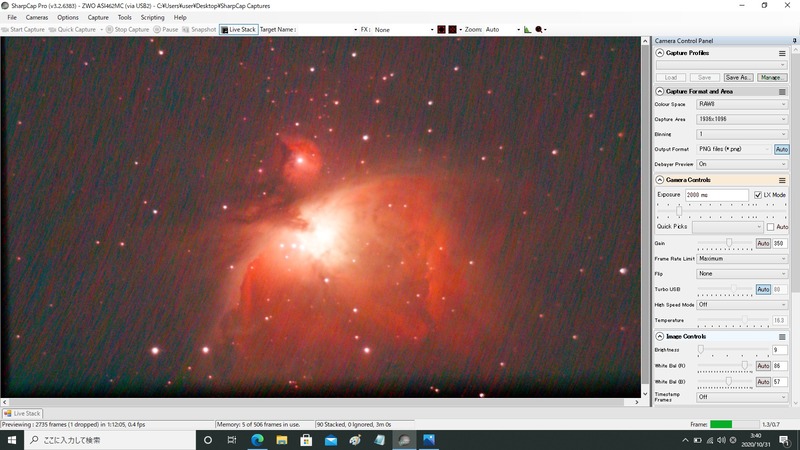Select the Live Stack bottom tab

click(22, 414)
